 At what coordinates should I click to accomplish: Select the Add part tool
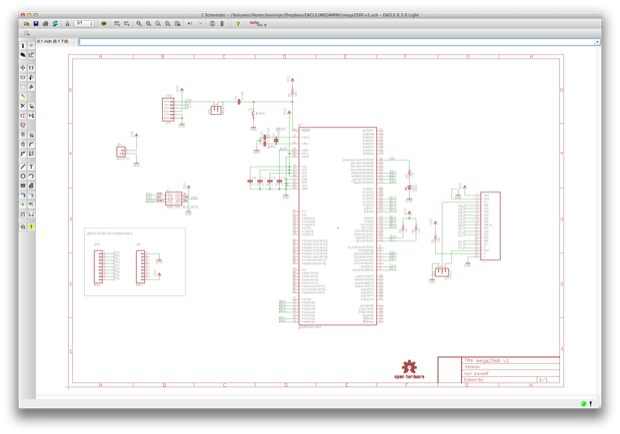31,106
